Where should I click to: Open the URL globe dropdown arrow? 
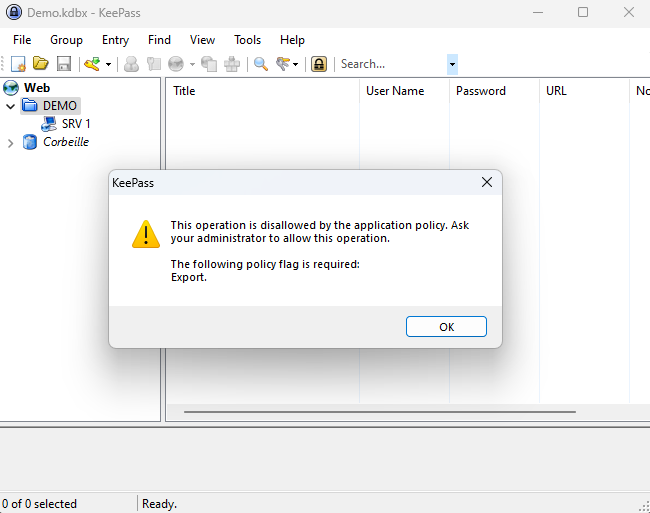point(192,64)
